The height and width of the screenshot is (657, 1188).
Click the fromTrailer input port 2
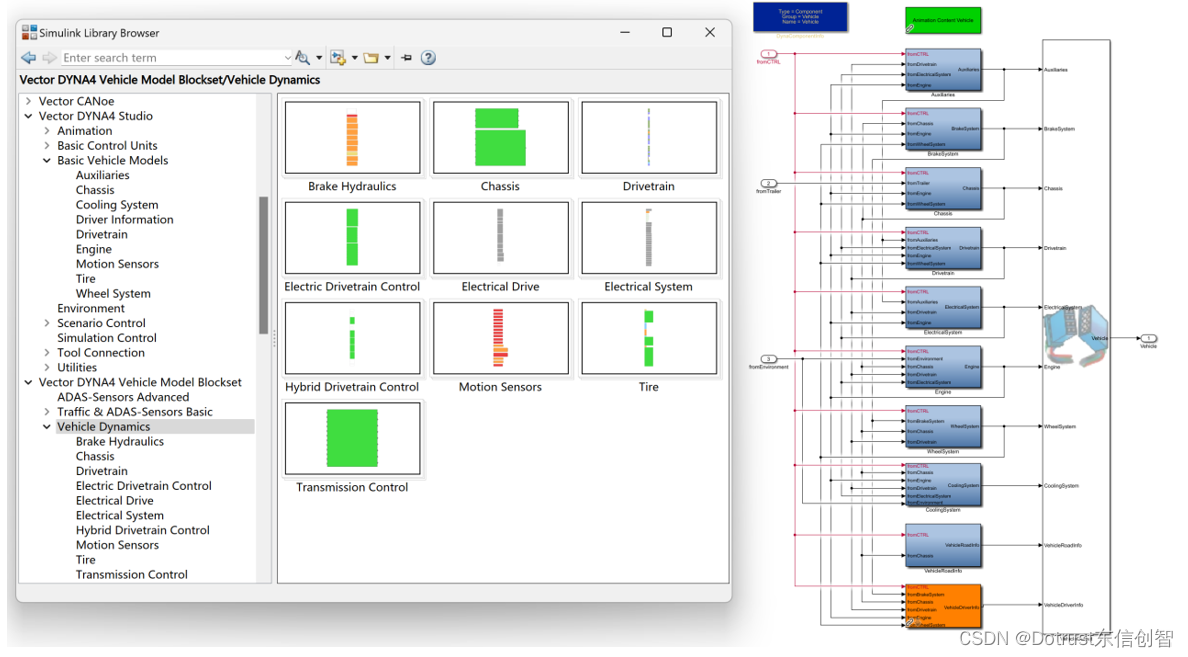tap(768, 183)
